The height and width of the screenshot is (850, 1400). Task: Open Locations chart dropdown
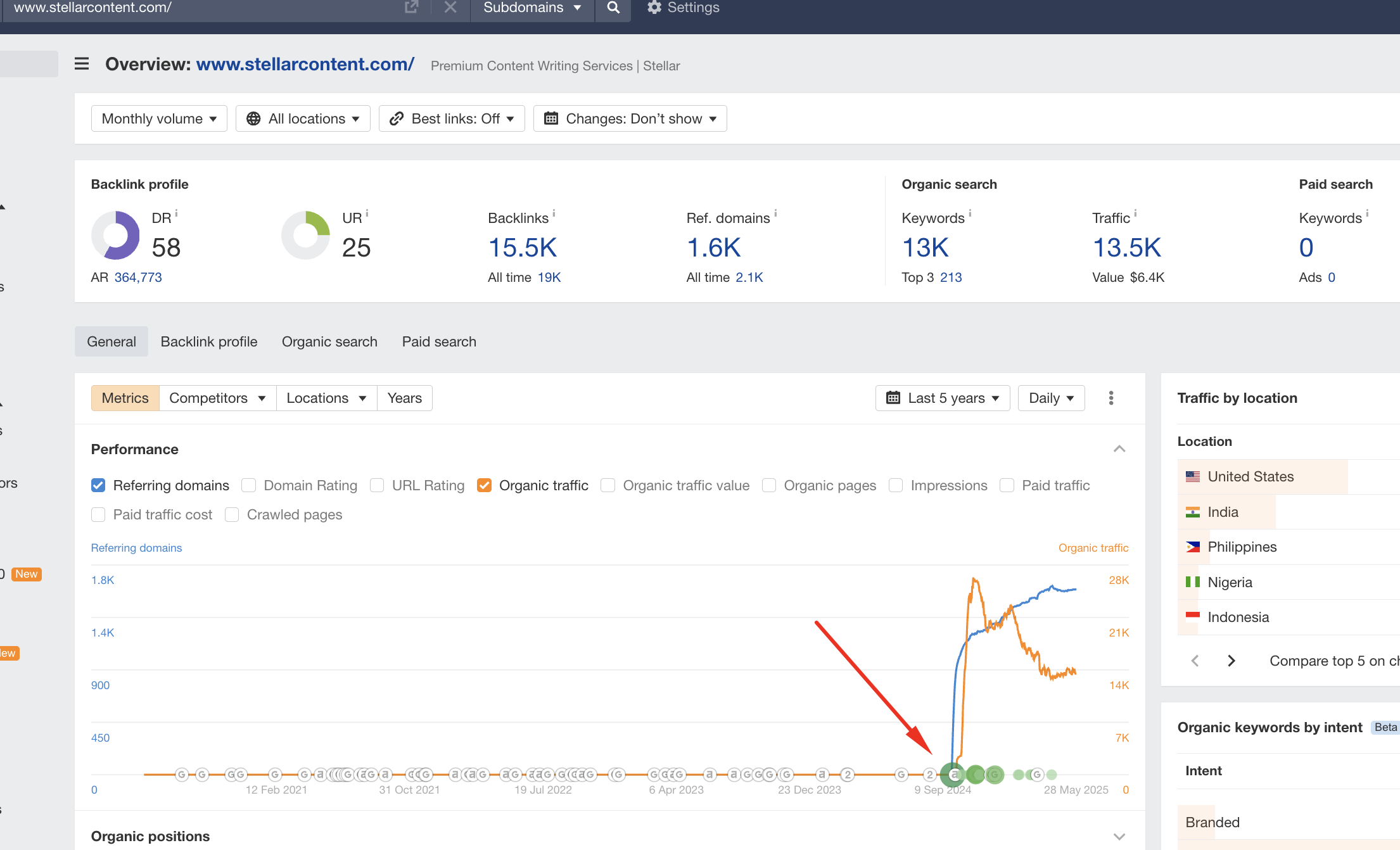click(x=326, y=398)
